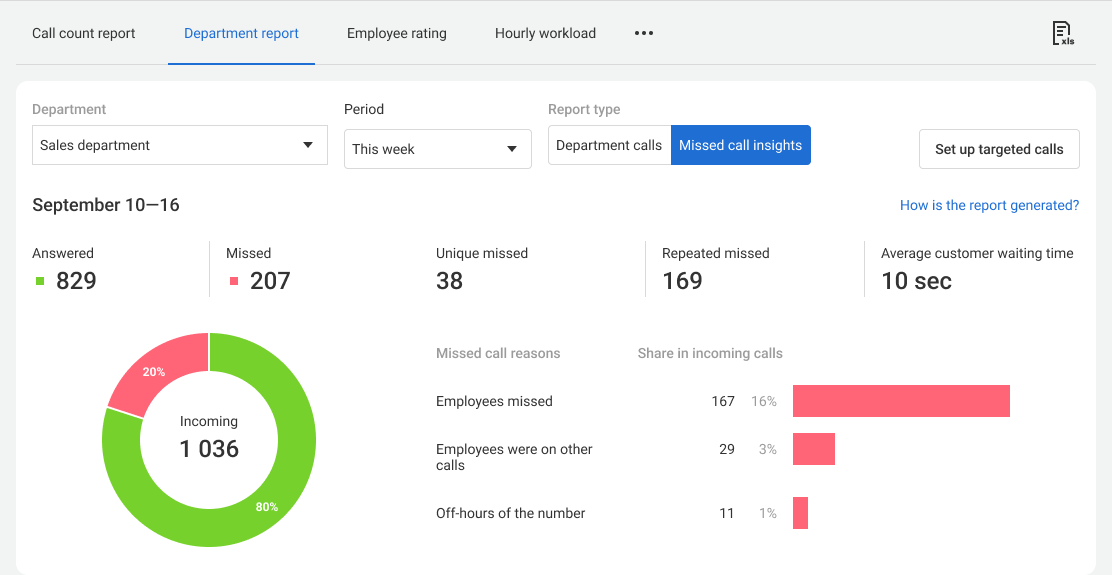Image resolution: width=1112 pixels, height=575 pixels.
Task: Toggle report type to Department calls
Action: (x=609, y=145)
